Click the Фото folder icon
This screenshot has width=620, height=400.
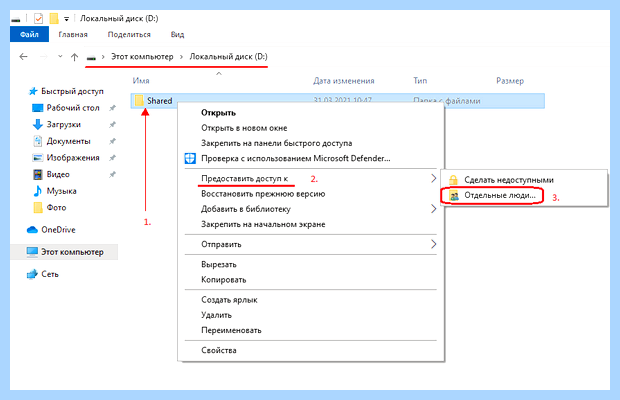click(x=38, y=208)
